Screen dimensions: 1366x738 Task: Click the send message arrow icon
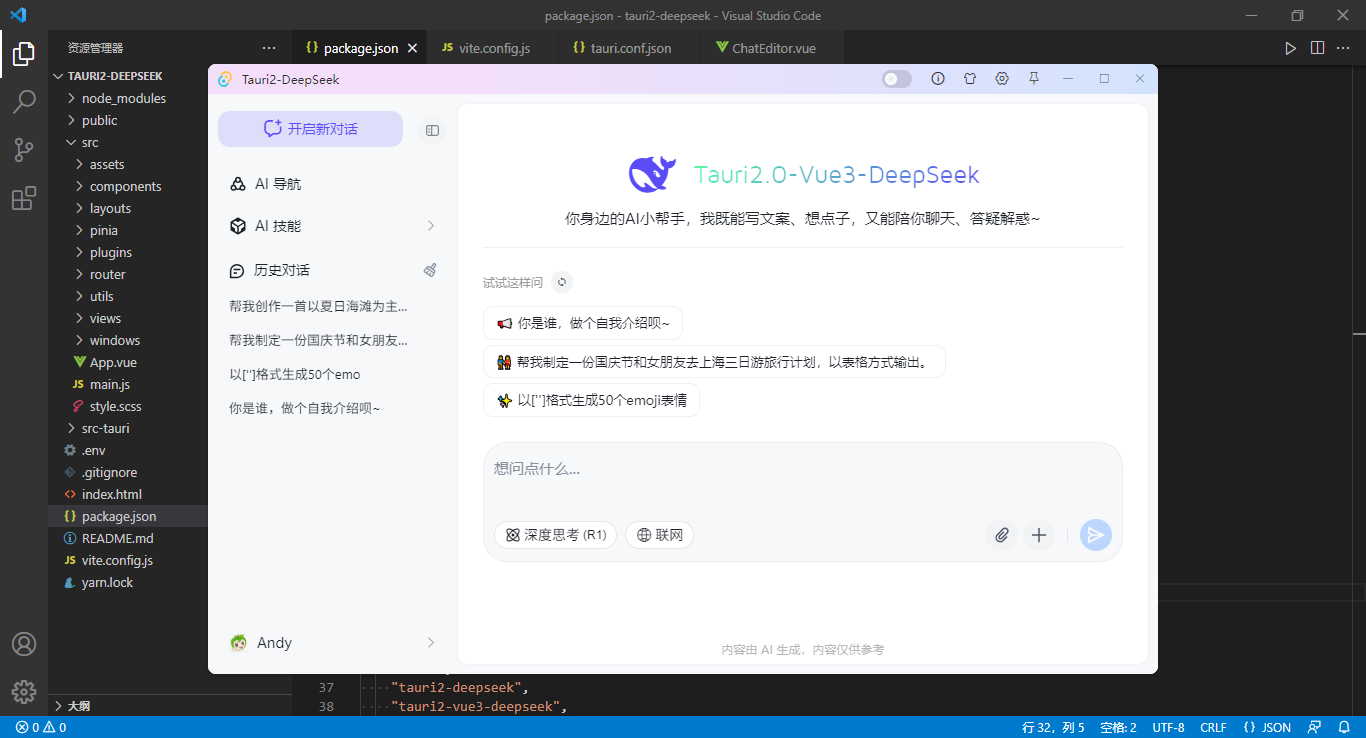1095,535
